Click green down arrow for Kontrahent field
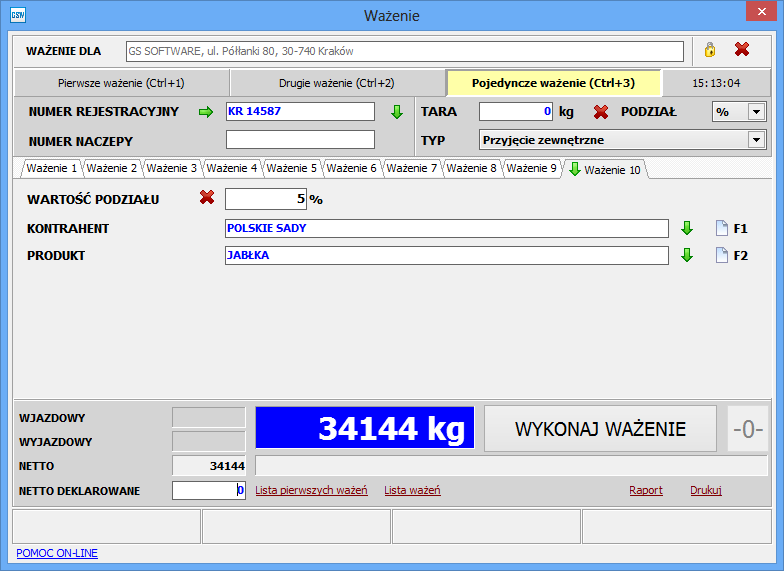The width and height of the screenshot is (784, 571). [687, 228]
